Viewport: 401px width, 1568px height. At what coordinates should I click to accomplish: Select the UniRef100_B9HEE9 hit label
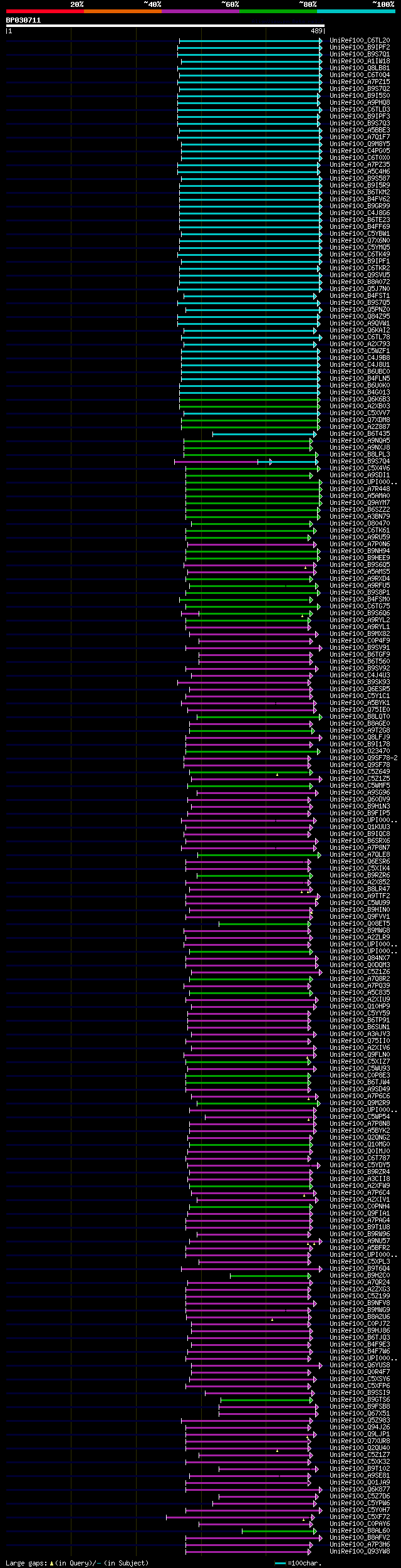tap(360, 558)
